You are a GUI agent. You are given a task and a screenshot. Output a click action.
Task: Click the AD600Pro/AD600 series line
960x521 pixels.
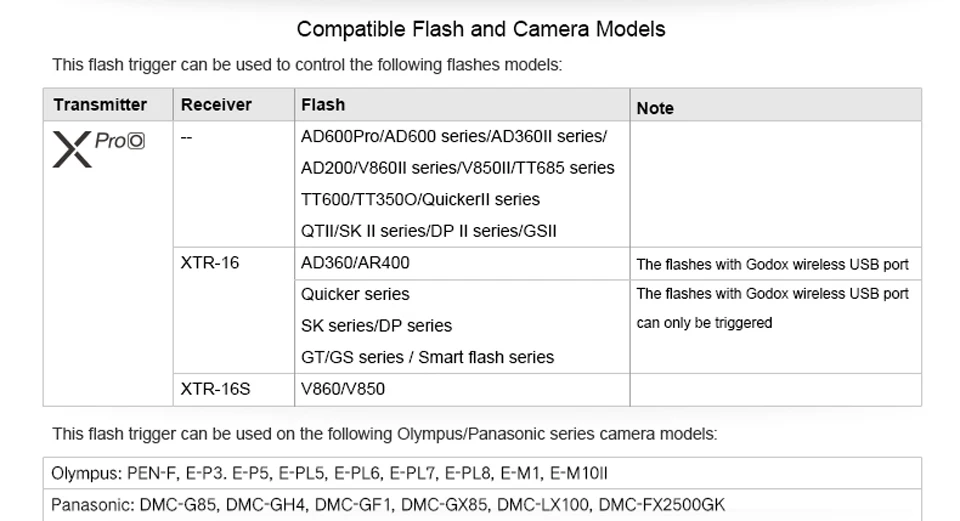coord(454,136)
